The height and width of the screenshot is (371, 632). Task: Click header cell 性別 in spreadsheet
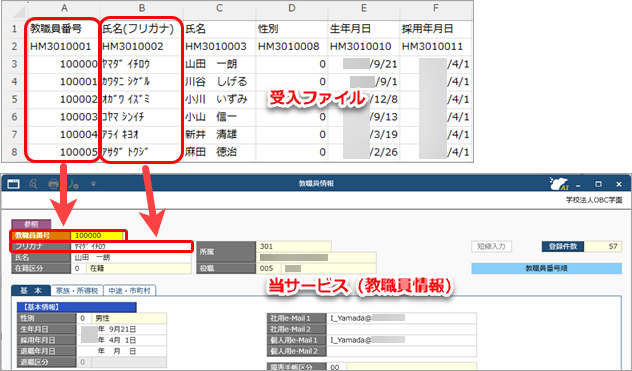pyautogui.click(x=291, y=29)
